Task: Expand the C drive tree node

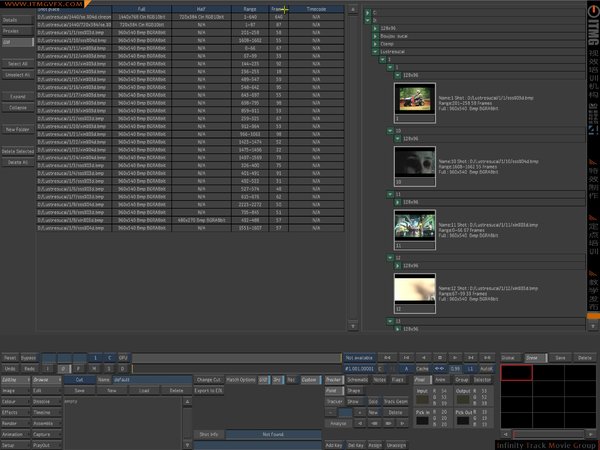Action: (367, 11)
